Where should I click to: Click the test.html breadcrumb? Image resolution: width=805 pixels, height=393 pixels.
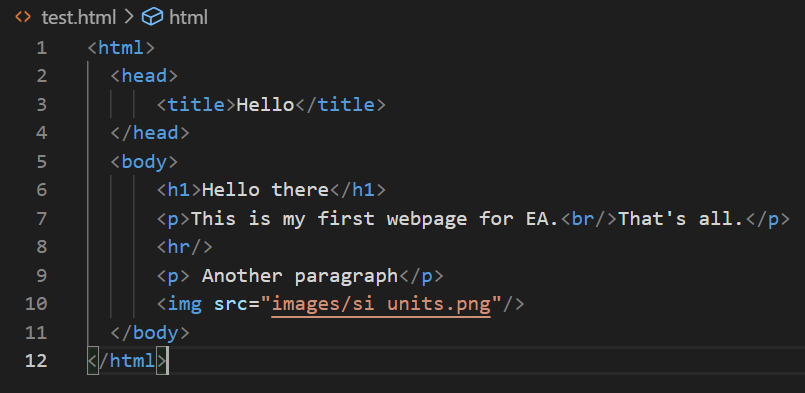[x=79, y=17]
